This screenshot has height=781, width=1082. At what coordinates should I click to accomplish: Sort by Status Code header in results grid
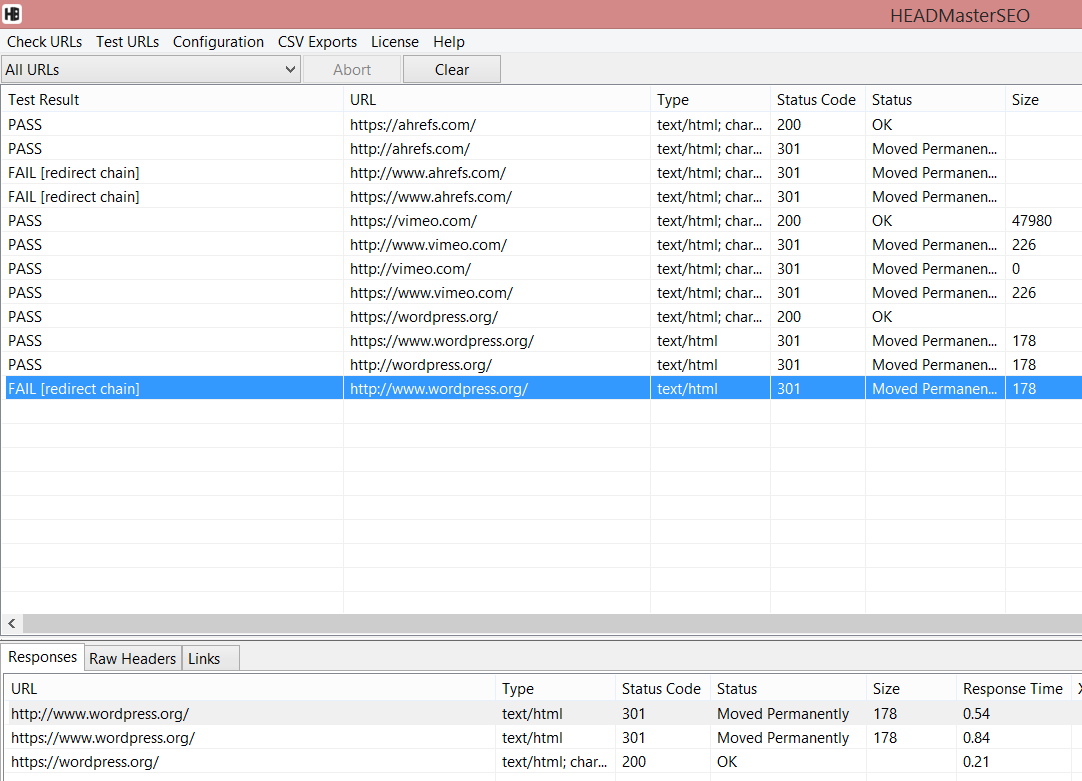pos(818,100)
